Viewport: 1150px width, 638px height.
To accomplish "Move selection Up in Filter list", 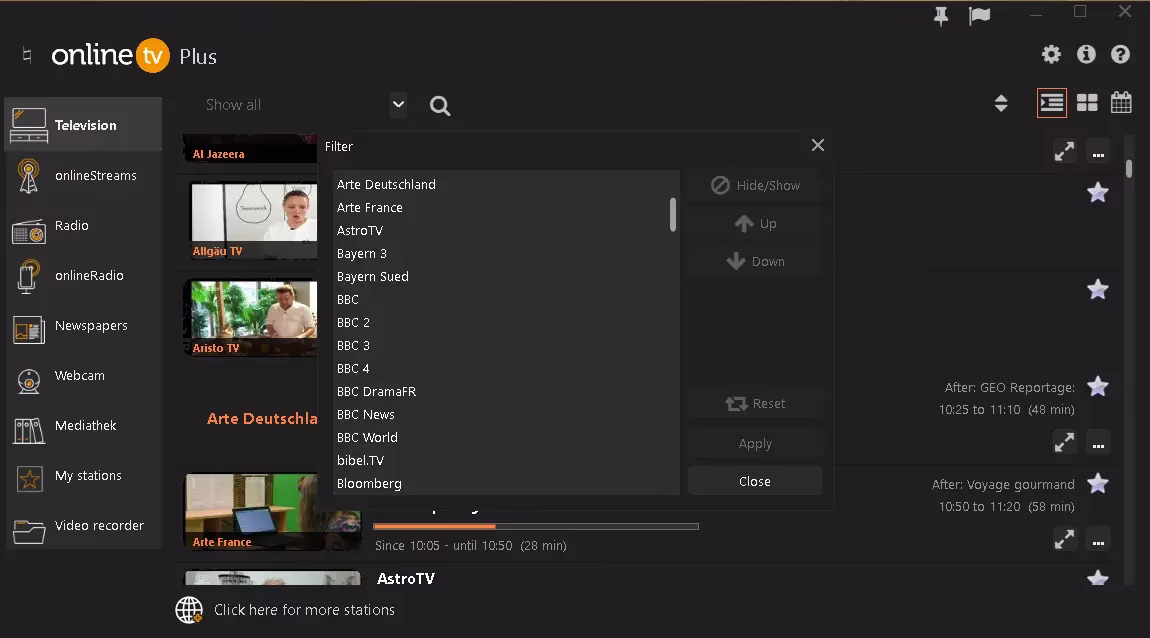I will (x=755, y=224).
